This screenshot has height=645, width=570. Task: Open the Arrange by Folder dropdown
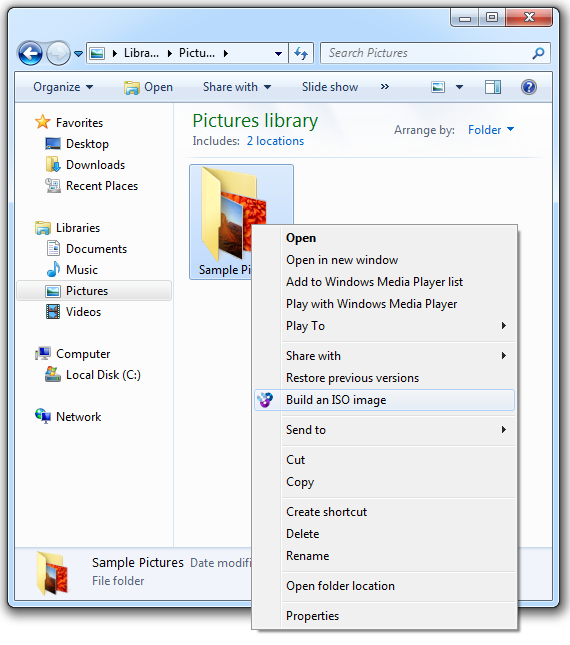pyautogui.click(x=491, y=130)
